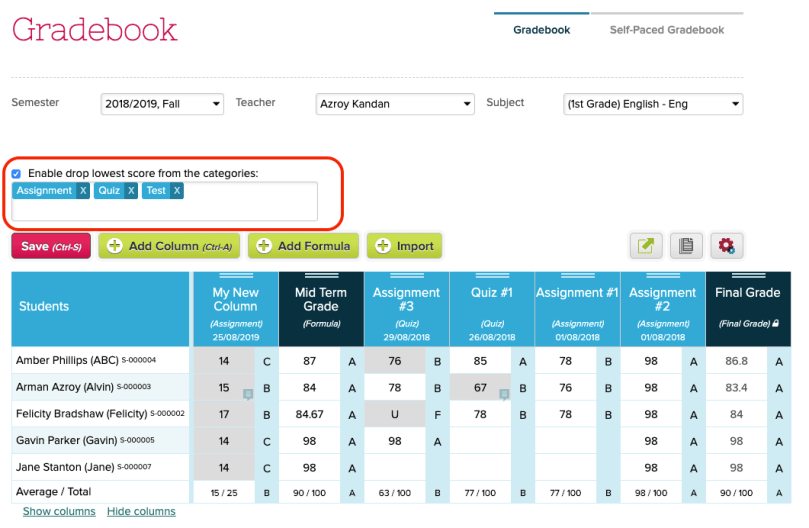Screen dimensions: 809x528
Task: Open the comment icon in Arman's My New Column cell
Action: coord(248,394)
